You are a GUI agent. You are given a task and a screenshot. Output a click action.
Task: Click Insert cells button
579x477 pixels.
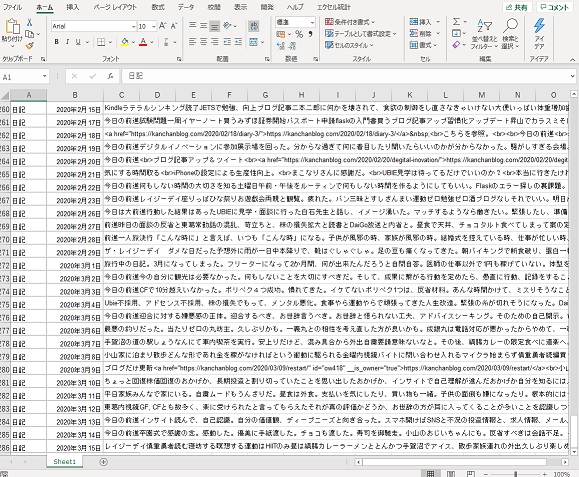(425, 22)
